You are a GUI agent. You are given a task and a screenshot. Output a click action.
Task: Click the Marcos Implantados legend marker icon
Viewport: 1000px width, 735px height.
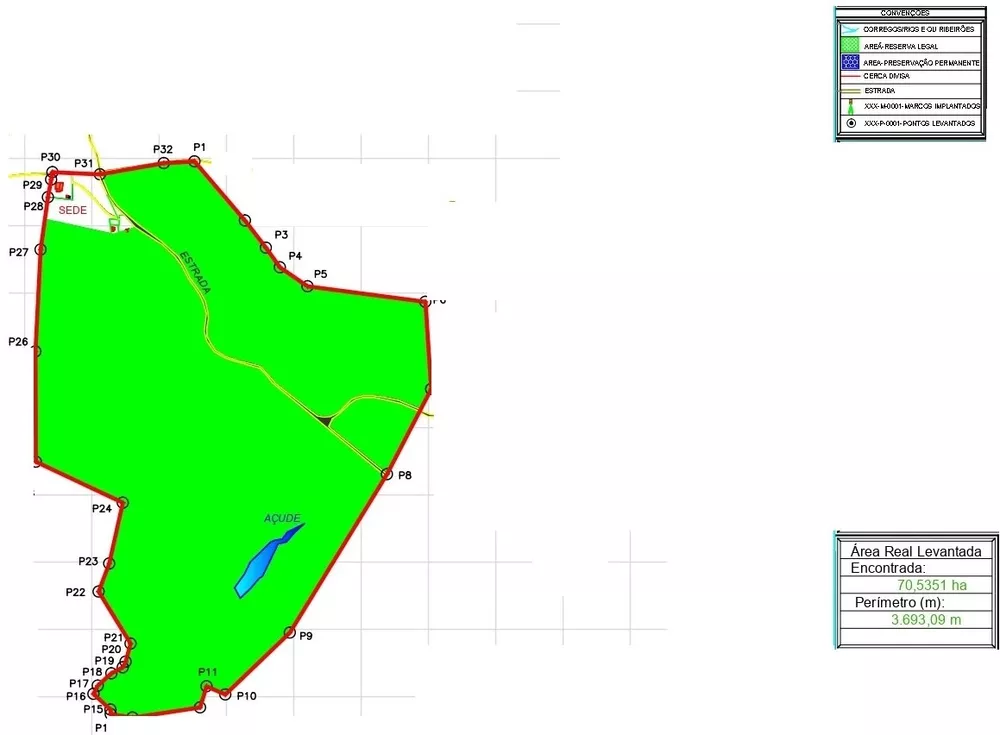pyautogui.click(x=850, y=106)
